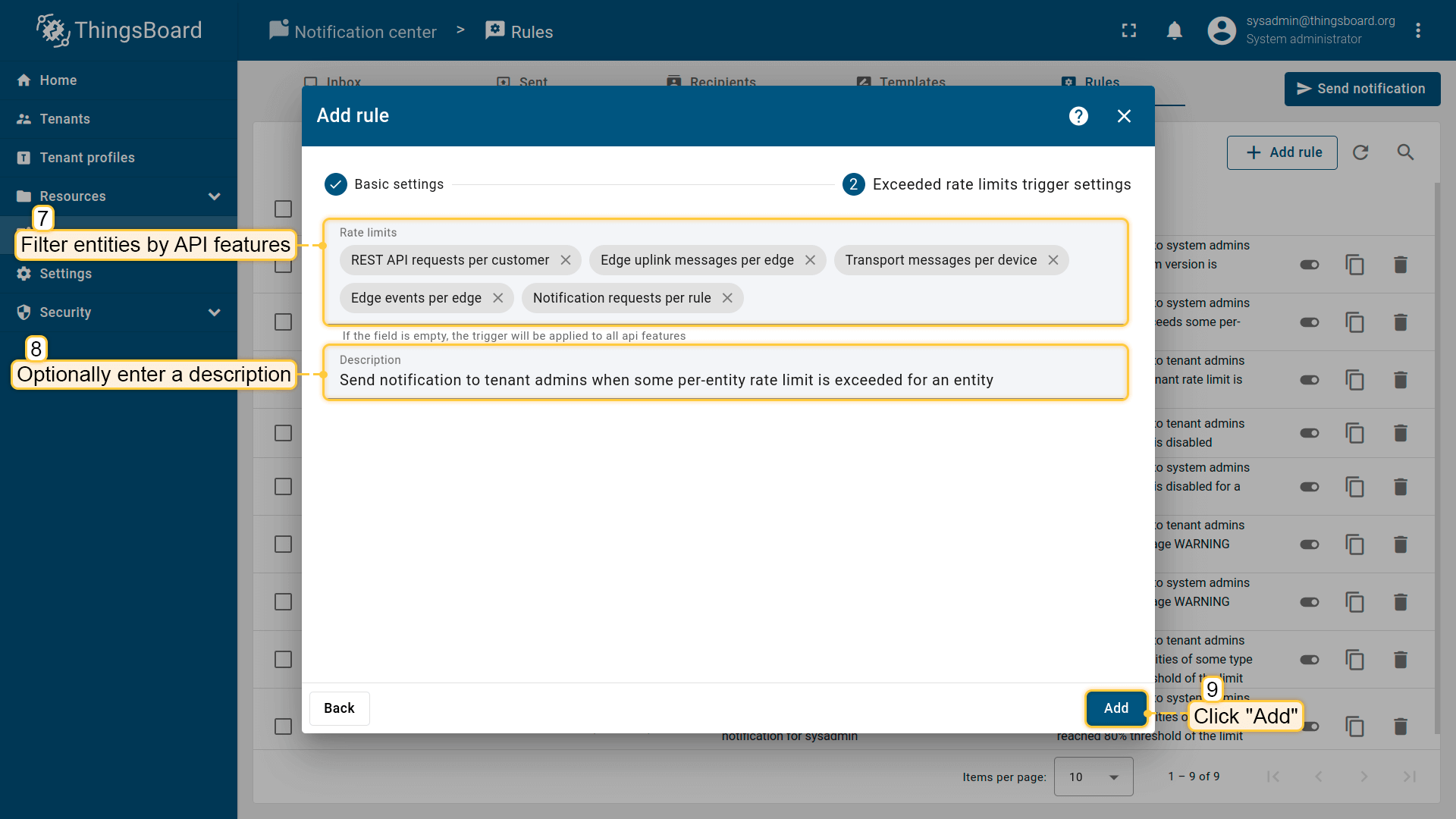This screenshot has height=819, width=1456.
Task: Search rules with magnifier icon
Action: tap(1405, 152)
